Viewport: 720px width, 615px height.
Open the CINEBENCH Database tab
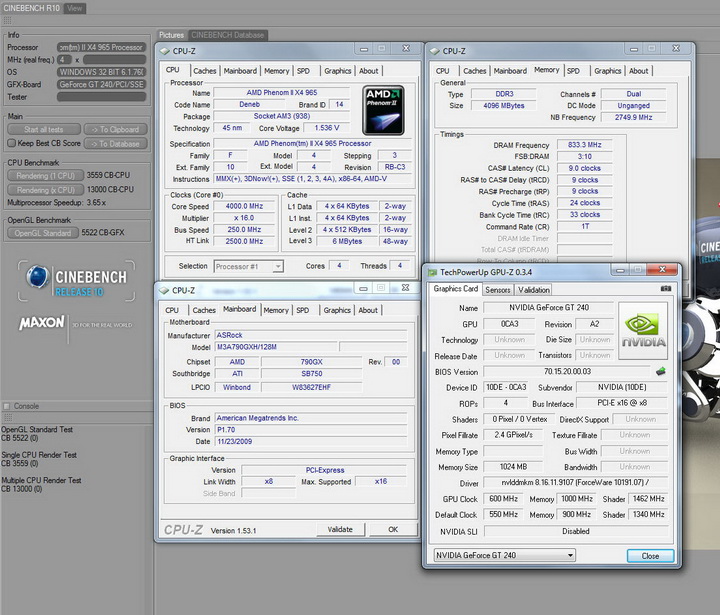[227, 35]
